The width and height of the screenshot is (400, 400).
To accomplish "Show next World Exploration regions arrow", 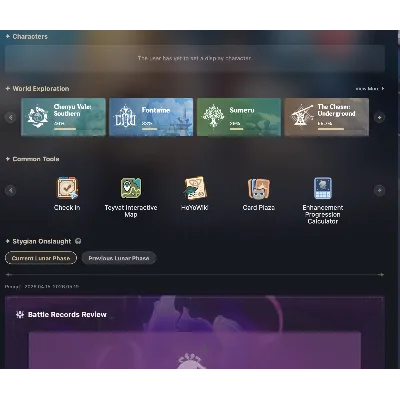I will tap(379, 117).
